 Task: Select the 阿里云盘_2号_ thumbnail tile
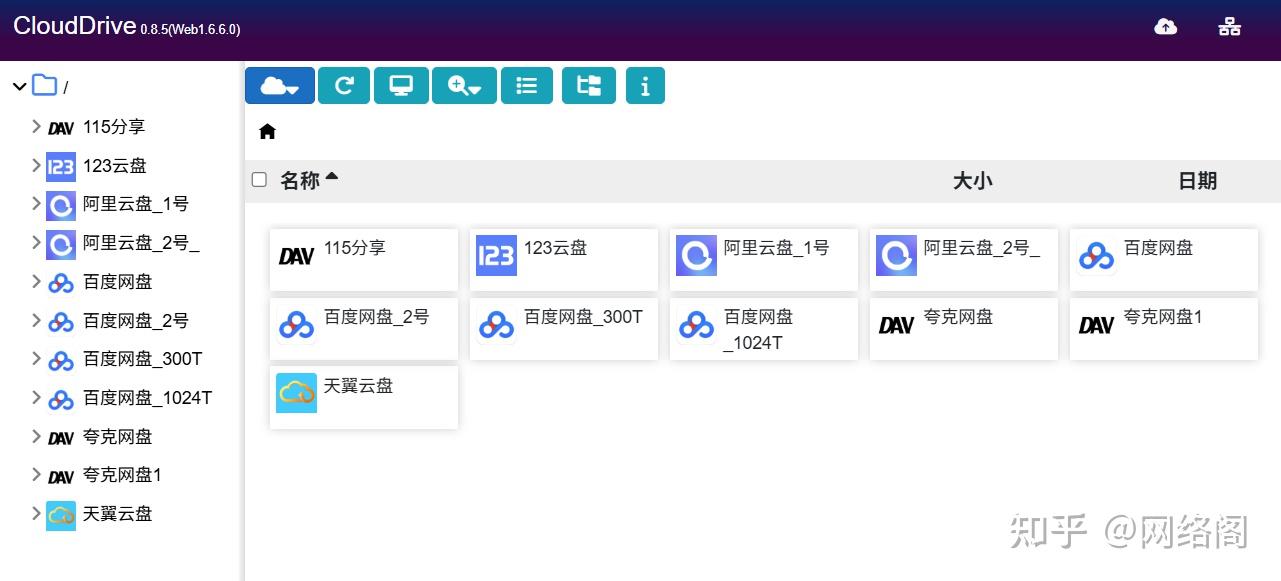pyautogui.click(x=963, y=259)
